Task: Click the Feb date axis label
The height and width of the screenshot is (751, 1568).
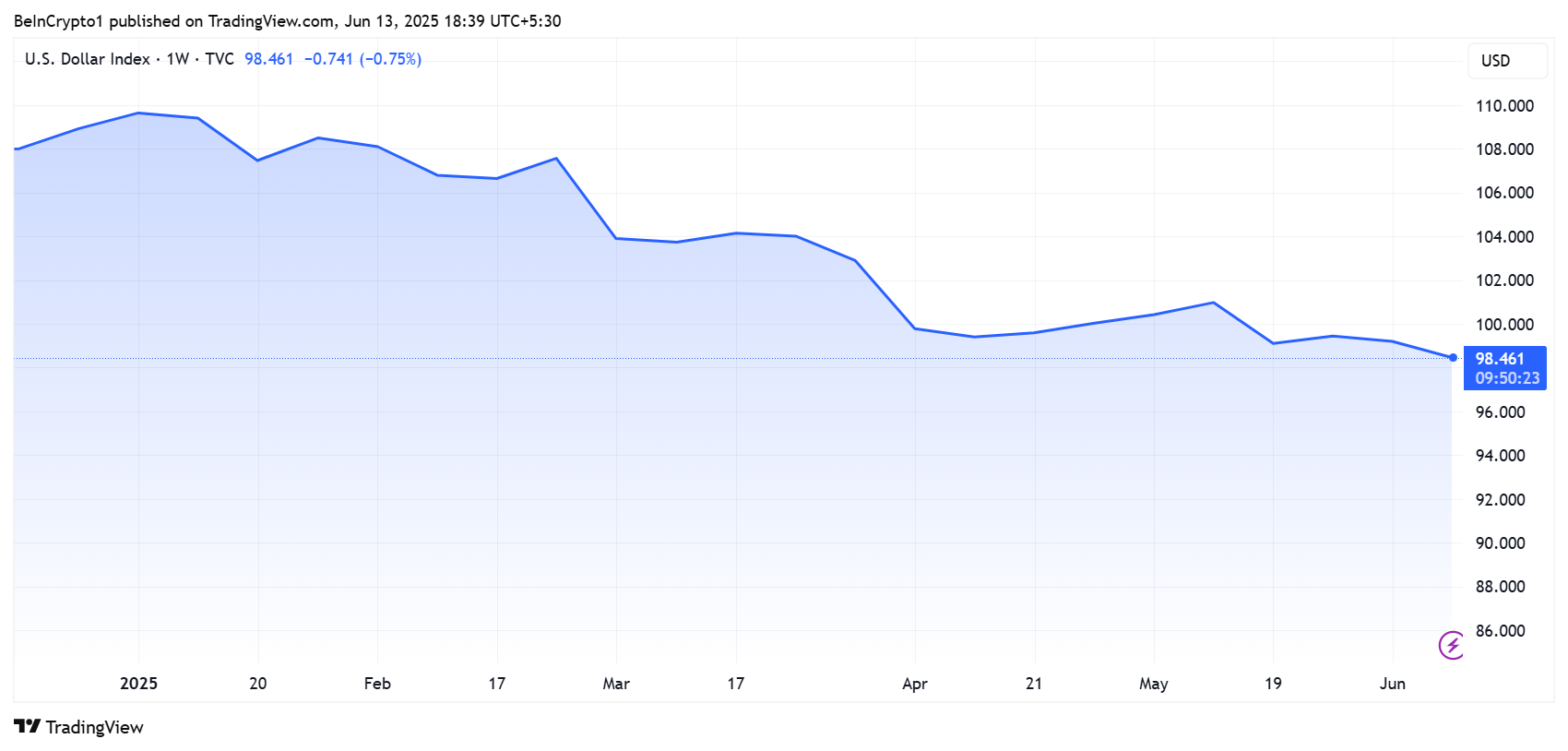Action: click(377, 684)
